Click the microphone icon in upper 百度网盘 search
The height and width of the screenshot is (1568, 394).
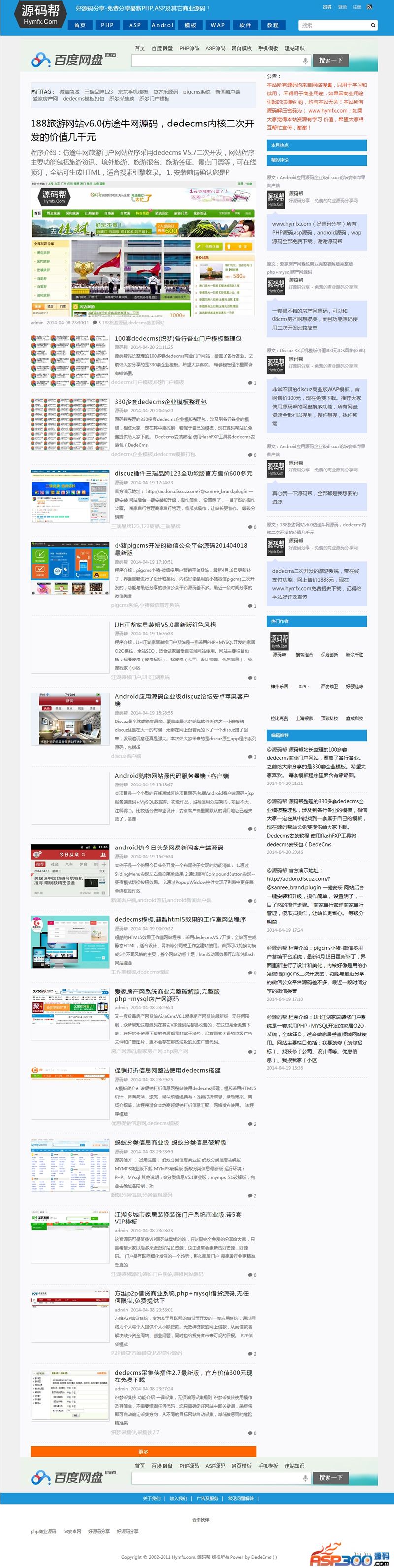pyautogui.click(x=305, y=60)
